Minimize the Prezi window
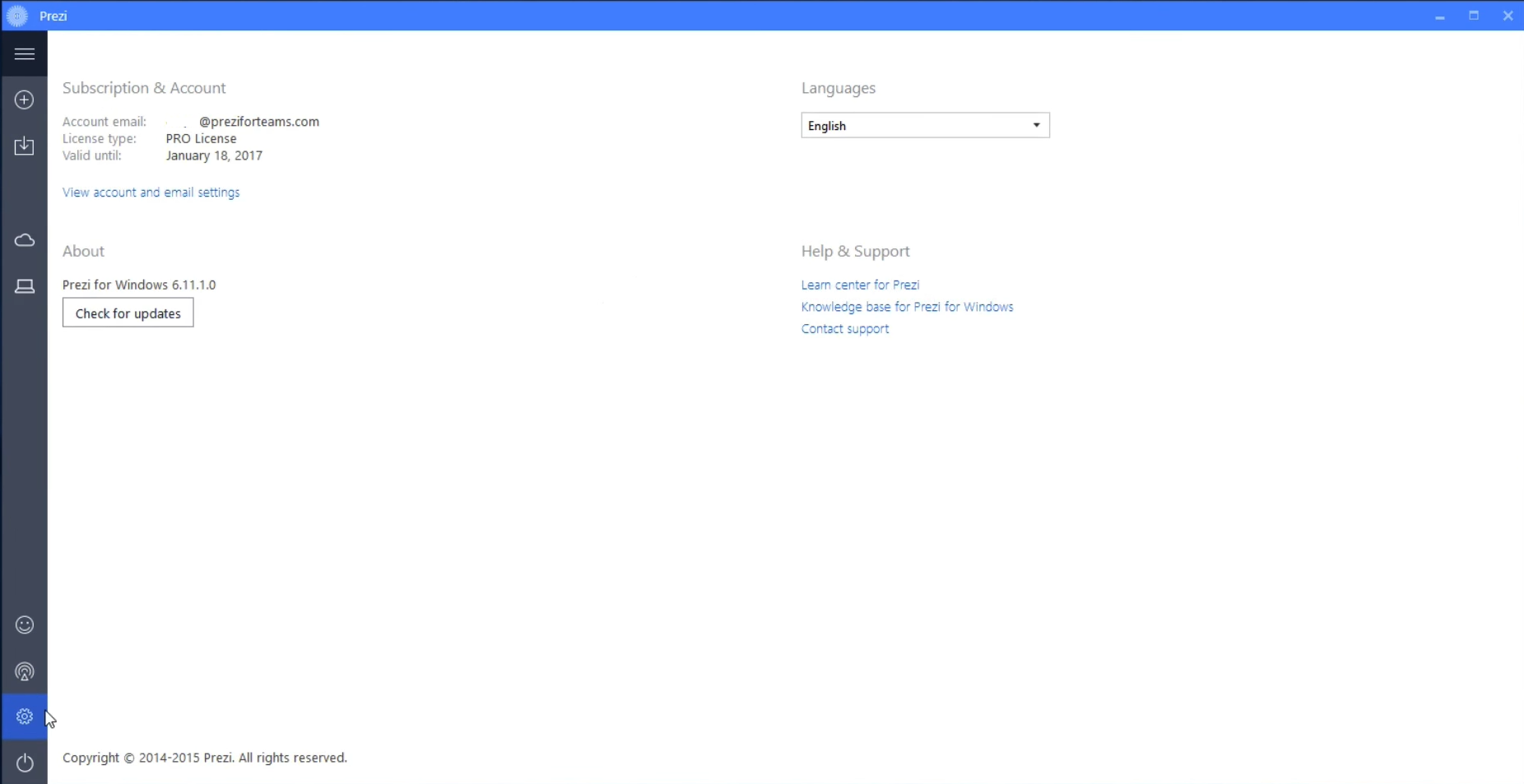1524x784 pixels. click(x=1440, y=16)
